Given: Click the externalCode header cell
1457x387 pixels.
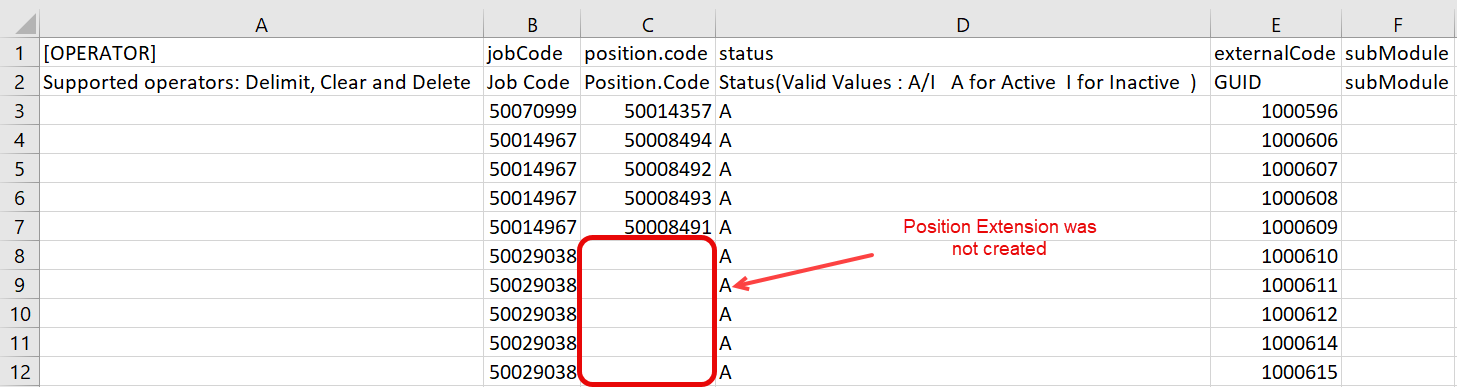Looking at the screenshot, I should tap(1276, 53).
